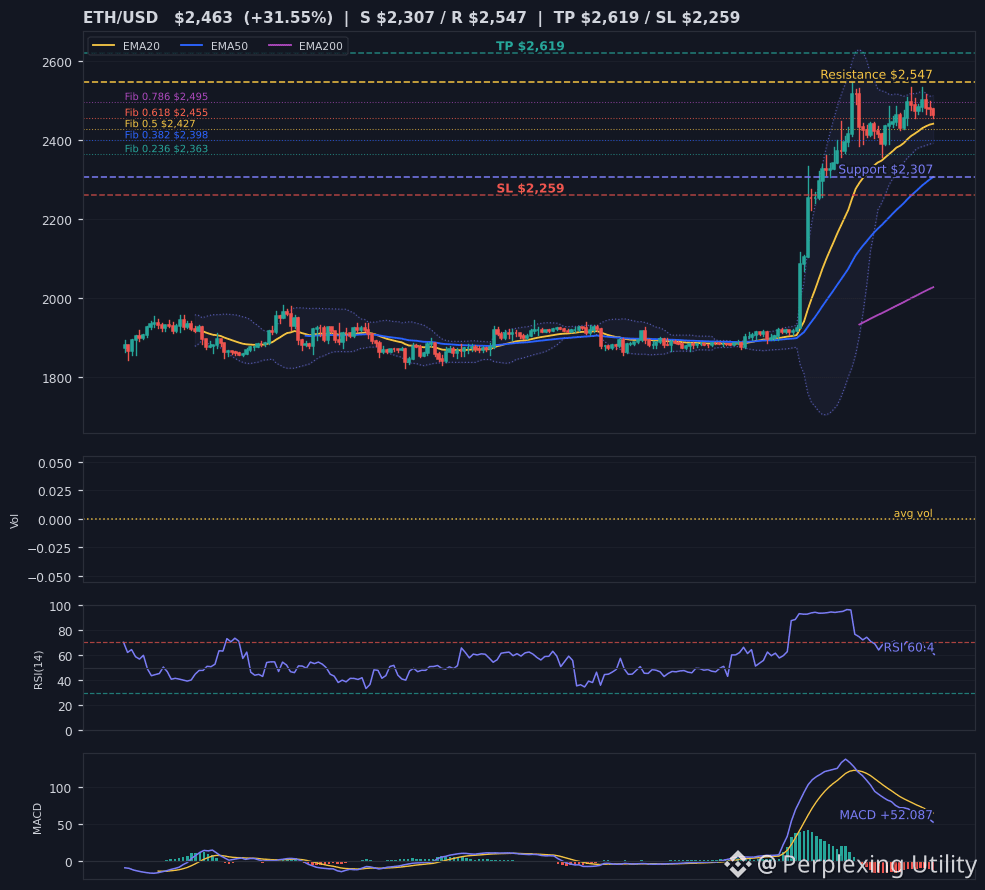Viewport: 985px width, 890px height.
Task: Click the Vol axis title
Action: tap(14, 521)
